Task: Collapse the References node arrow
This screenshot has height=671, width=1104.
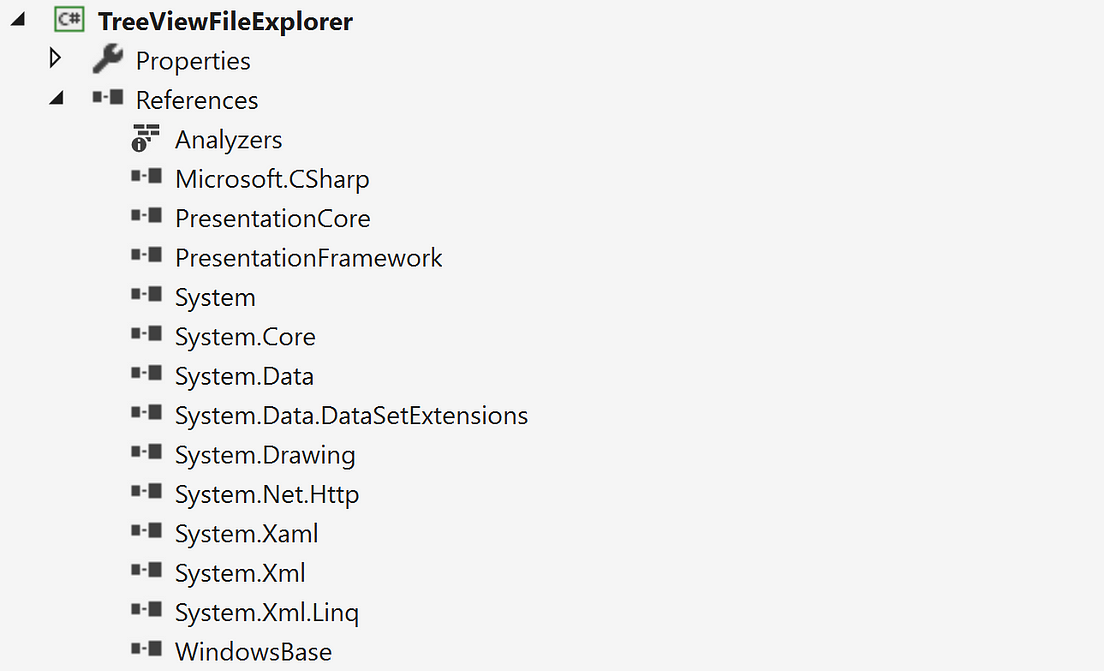Action: click(x=56, y=98)
